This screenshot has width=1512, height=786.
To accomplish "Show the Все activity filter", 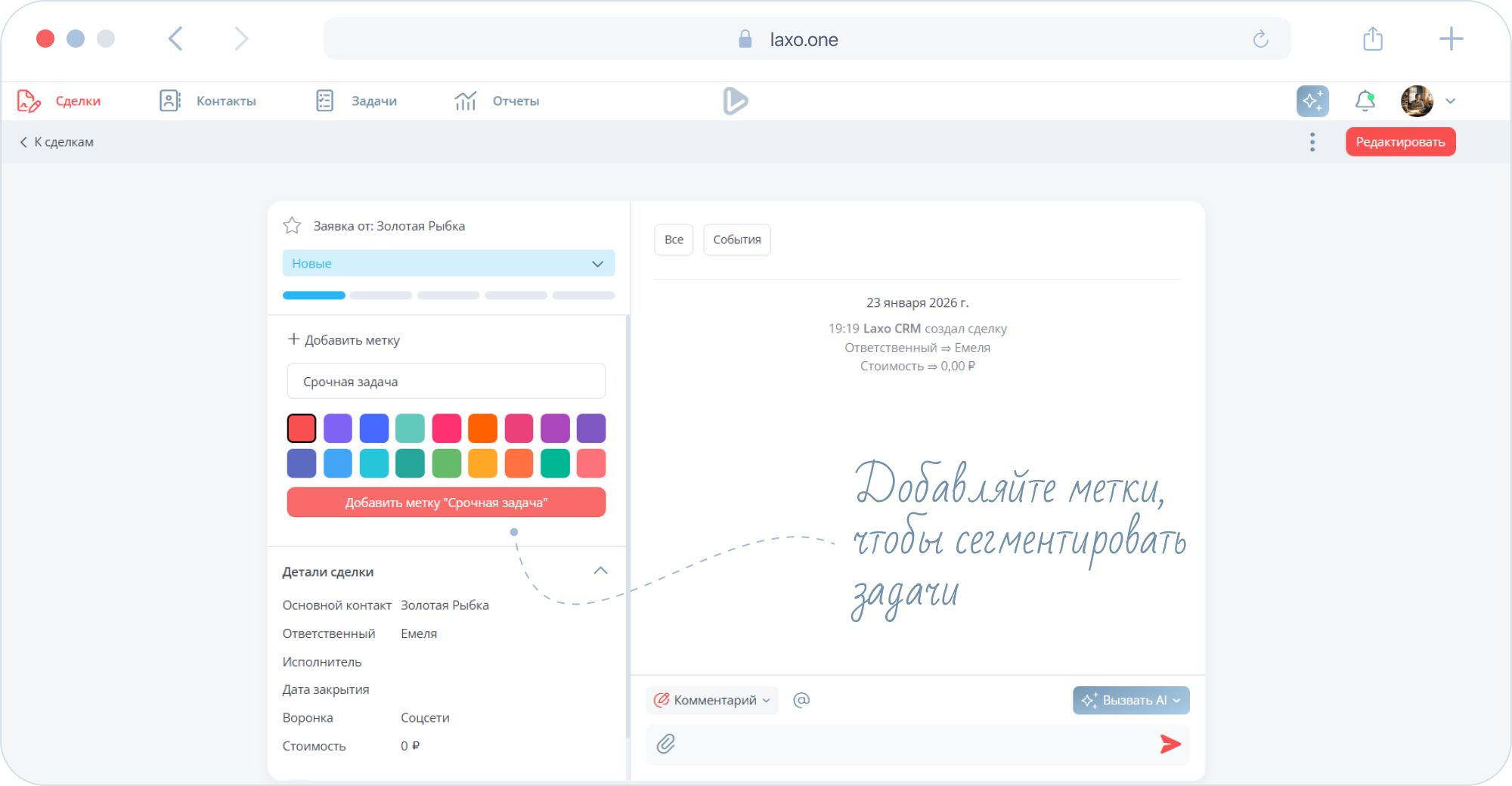I will (673, 240).
